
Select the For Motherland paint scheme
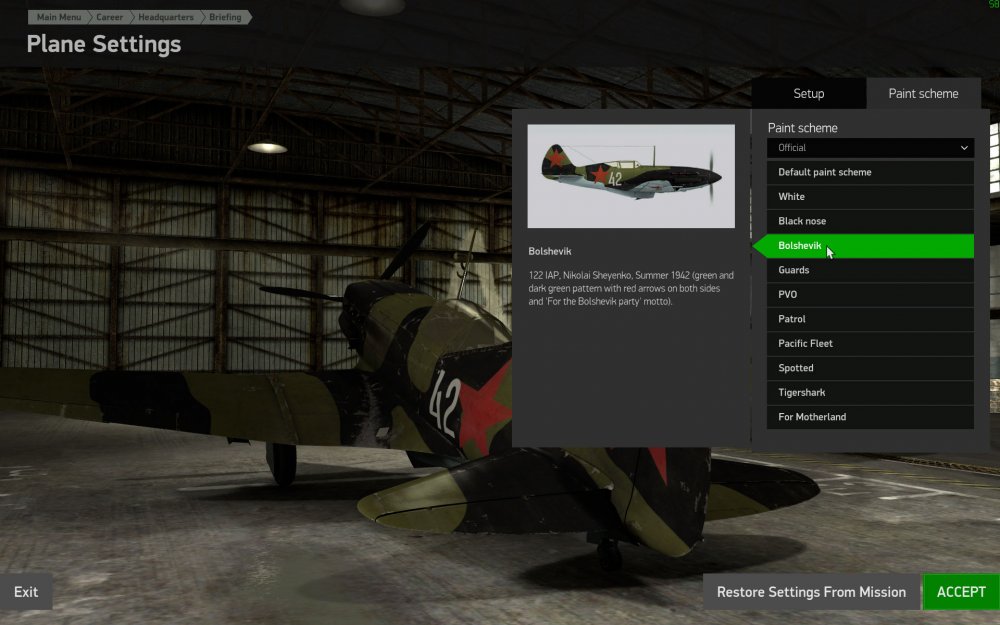(x=870, y=417)
